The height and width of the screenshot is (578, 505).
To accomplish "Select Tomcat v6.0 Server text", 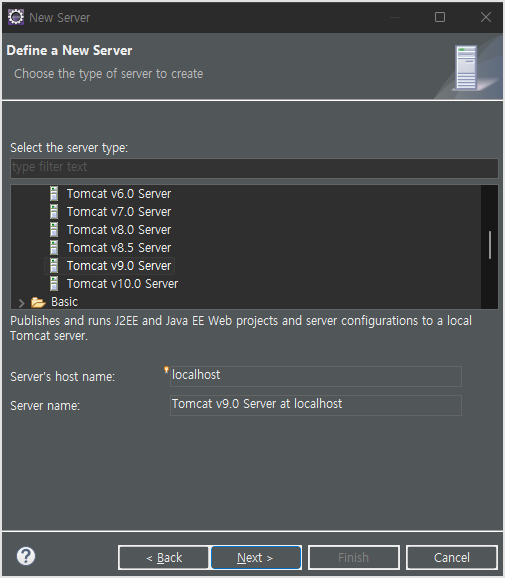I will tap(119, 194).
